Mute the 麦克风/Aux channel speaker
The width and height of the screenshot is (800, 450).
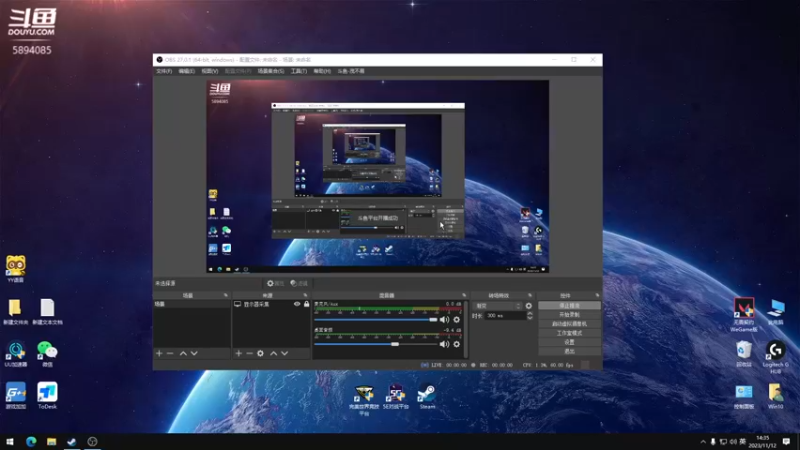(444, 320)
